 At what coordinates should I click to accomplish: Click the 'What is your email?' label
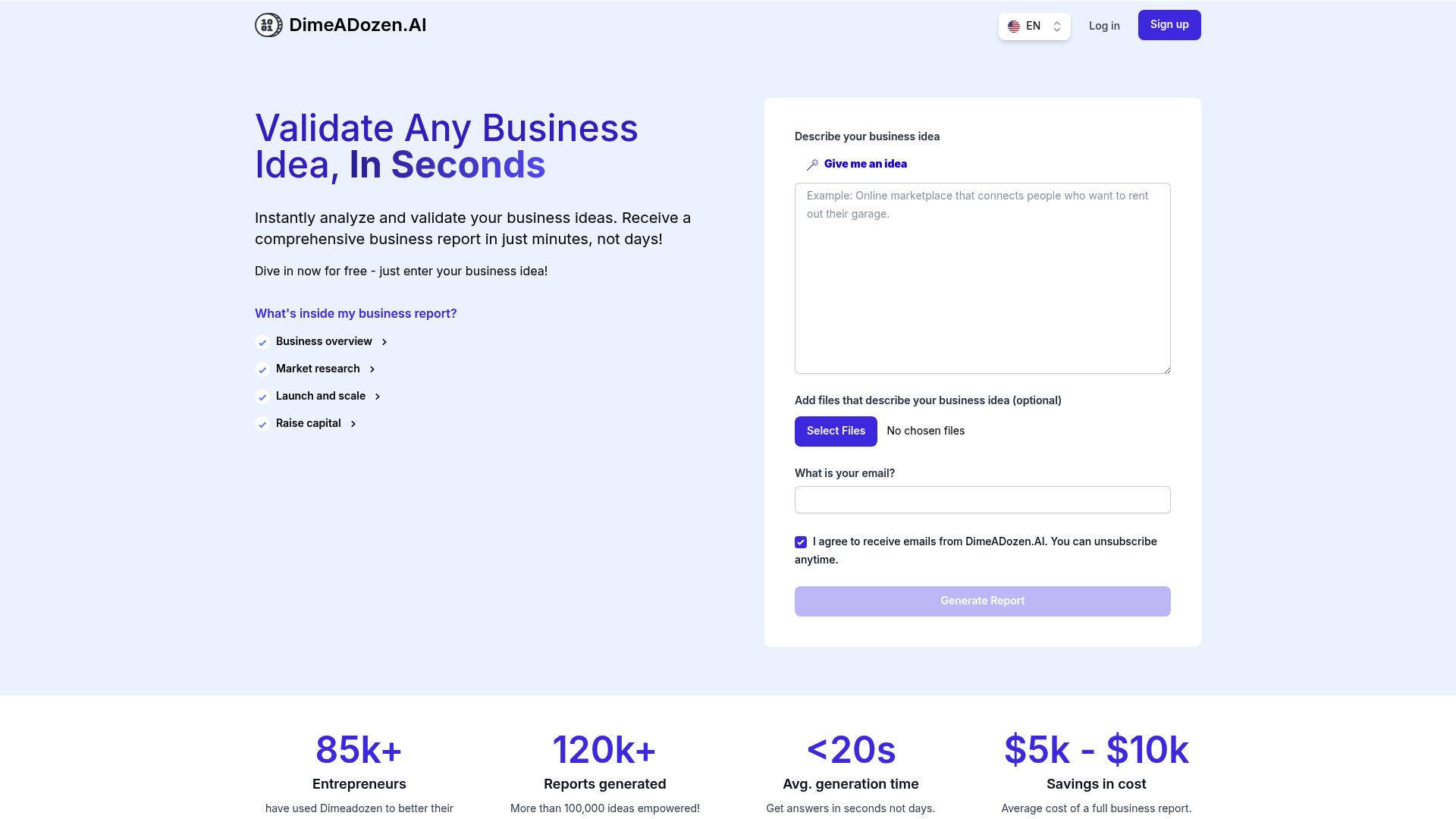[x=845, y=473]
